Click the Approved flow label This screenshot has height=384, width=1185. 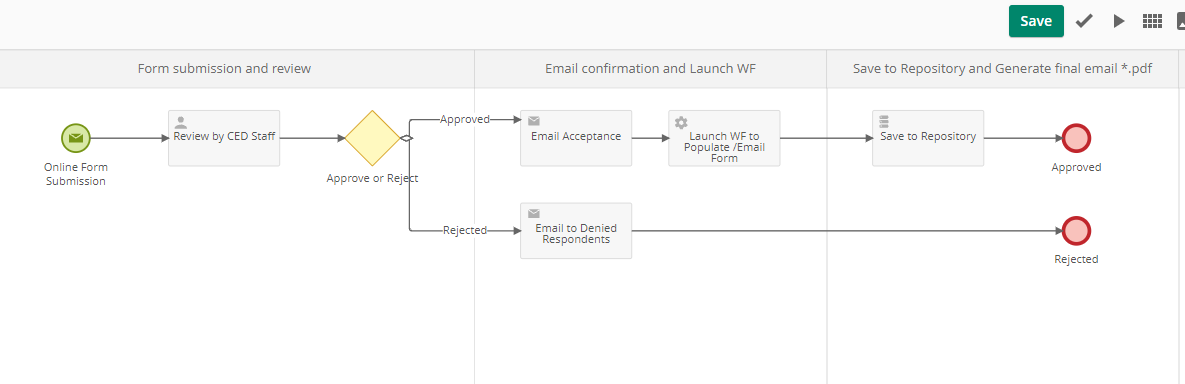[x=465, y=119]
